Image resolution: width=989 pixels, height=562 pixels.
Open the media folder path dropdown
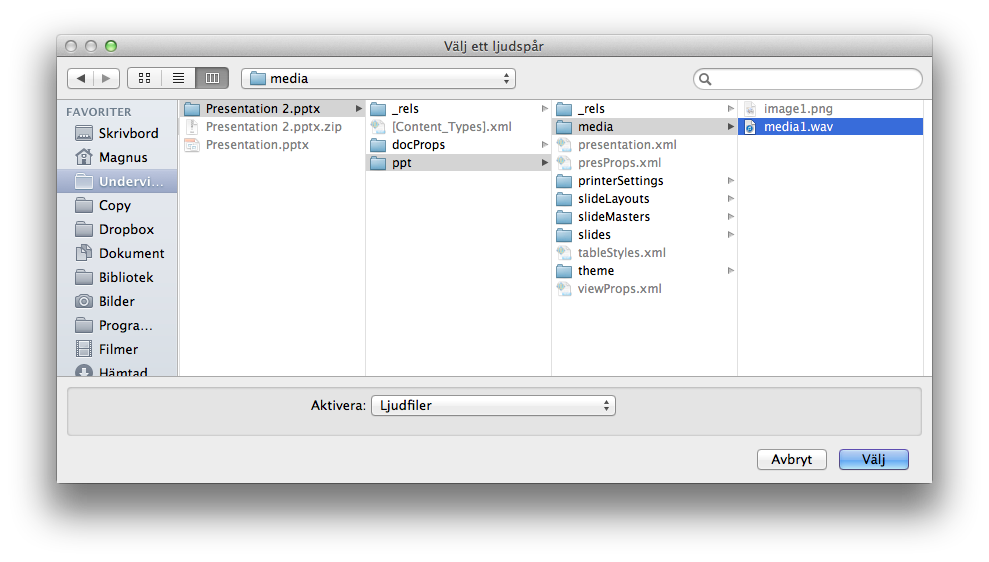[378, 78]
